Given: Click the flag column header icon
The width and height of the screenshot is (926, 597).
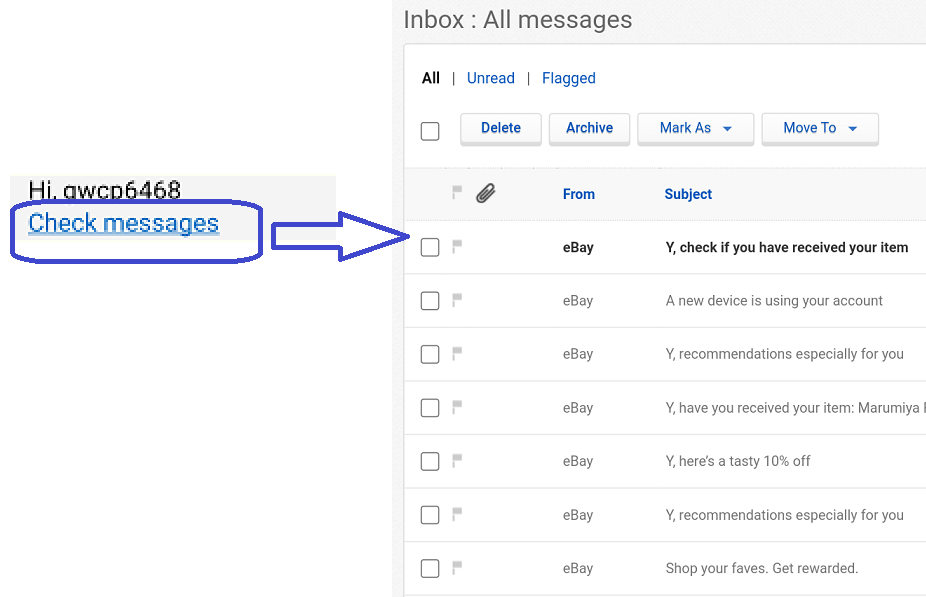Looking at the screenshot, I should click(457, 193).
